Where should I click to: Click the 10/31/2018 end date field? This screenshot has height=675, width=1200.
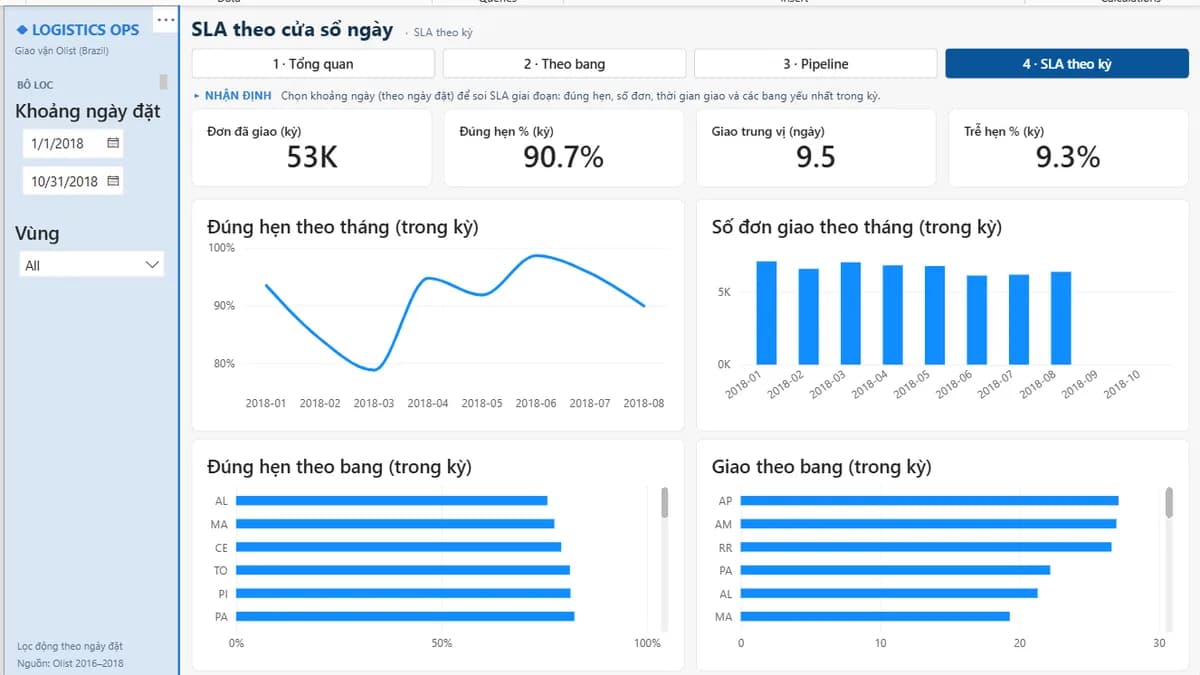pyautogui.click(x=72, y=181)
